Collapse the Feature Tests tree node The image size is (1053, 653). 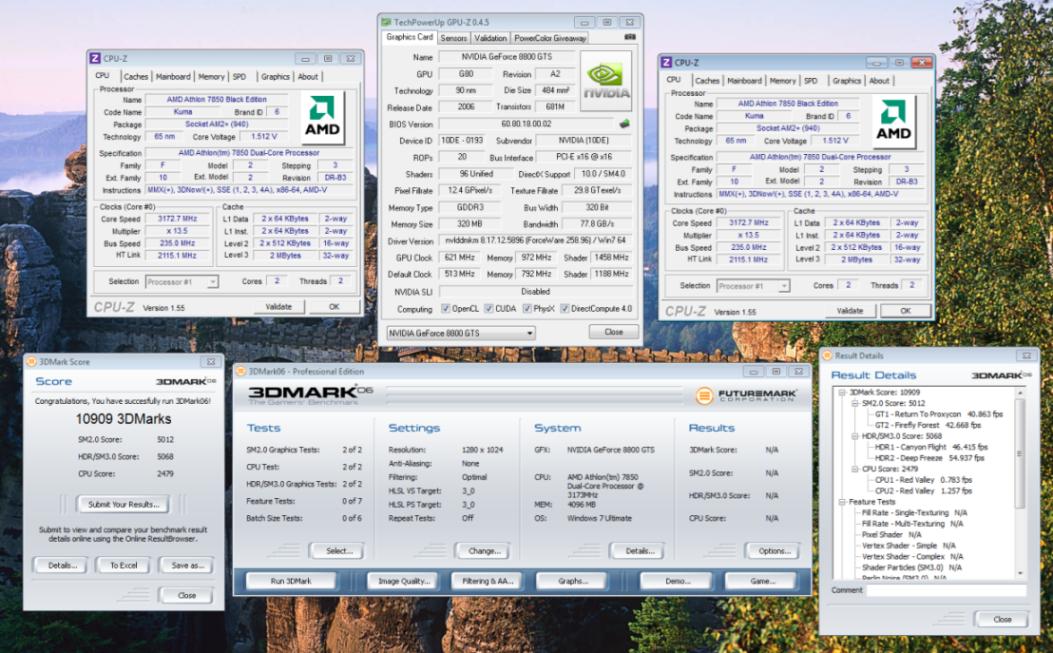(842, 502)
